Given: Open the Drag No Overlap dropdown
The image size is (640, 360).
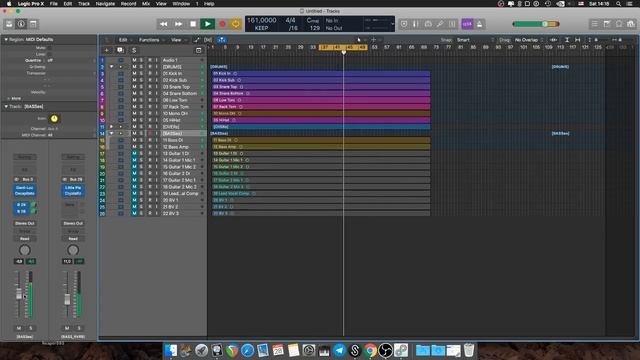Looking at the screenshot, I should (x=529, y=40).
